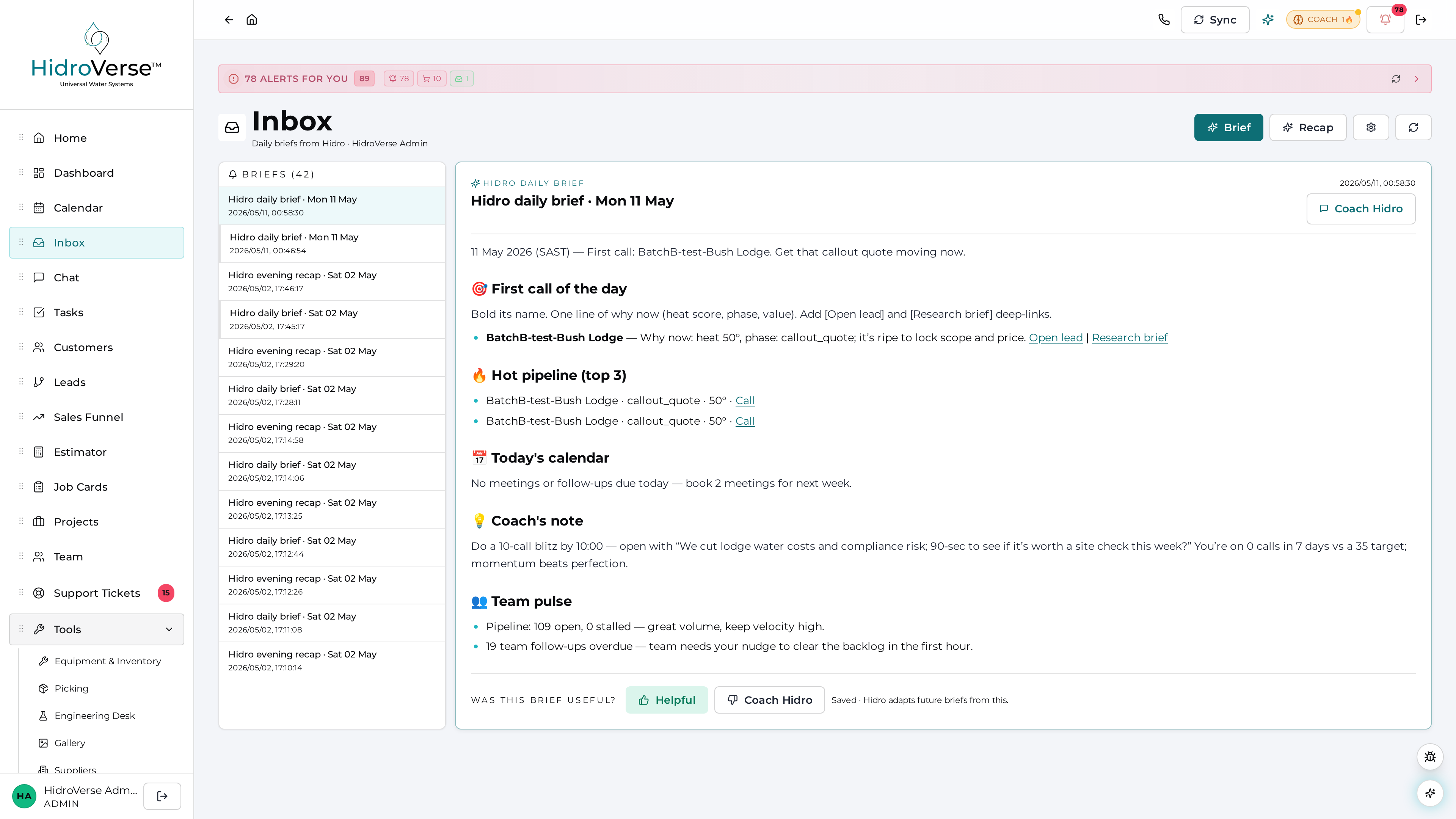Open the home icon in top bar
Viewport: 1456px width, 819px height.
click(251, 20)
